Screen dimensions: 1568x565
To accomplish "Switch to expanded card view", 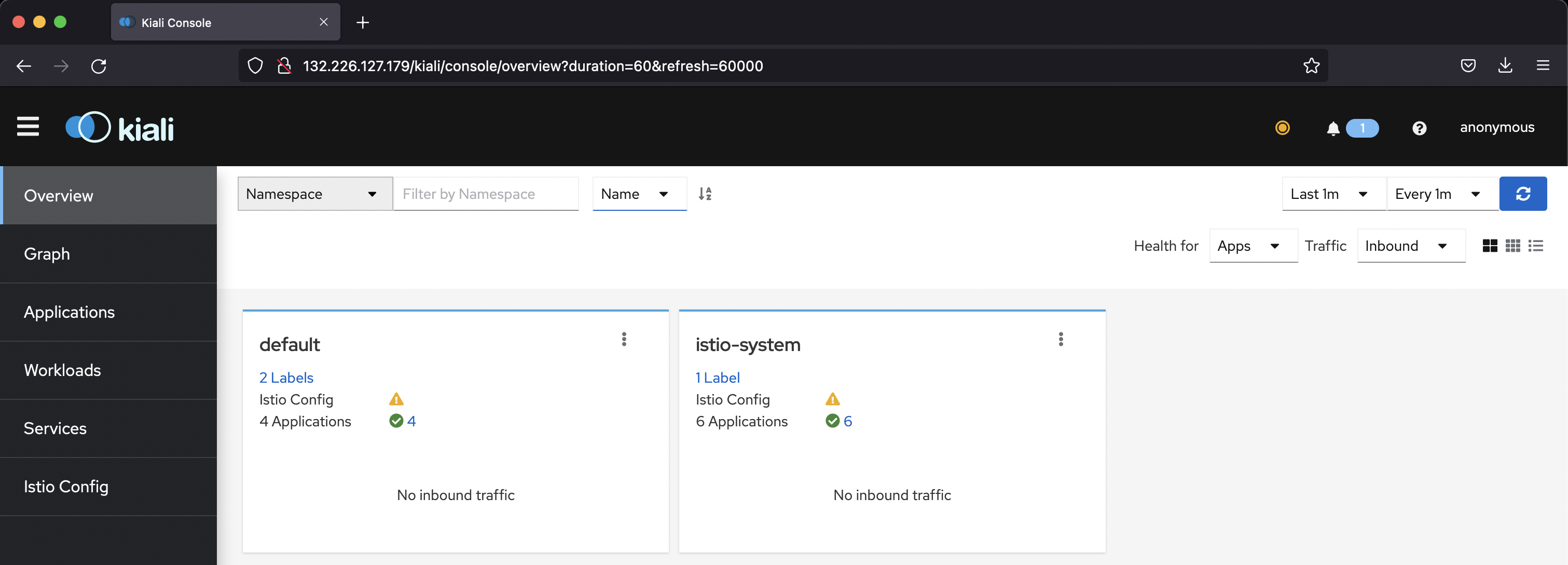I will click(1490, 246).
